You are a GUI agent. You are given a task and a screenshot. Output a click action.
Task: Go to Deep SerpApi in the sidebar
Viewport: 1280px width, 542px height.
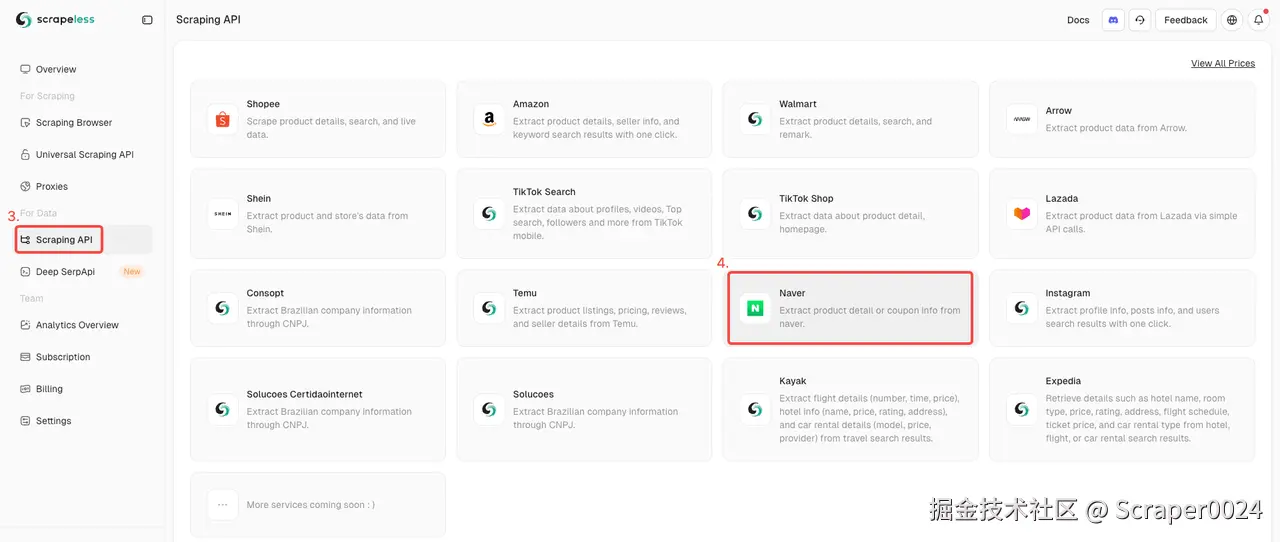pyautogui.click(x=65, y=272)
